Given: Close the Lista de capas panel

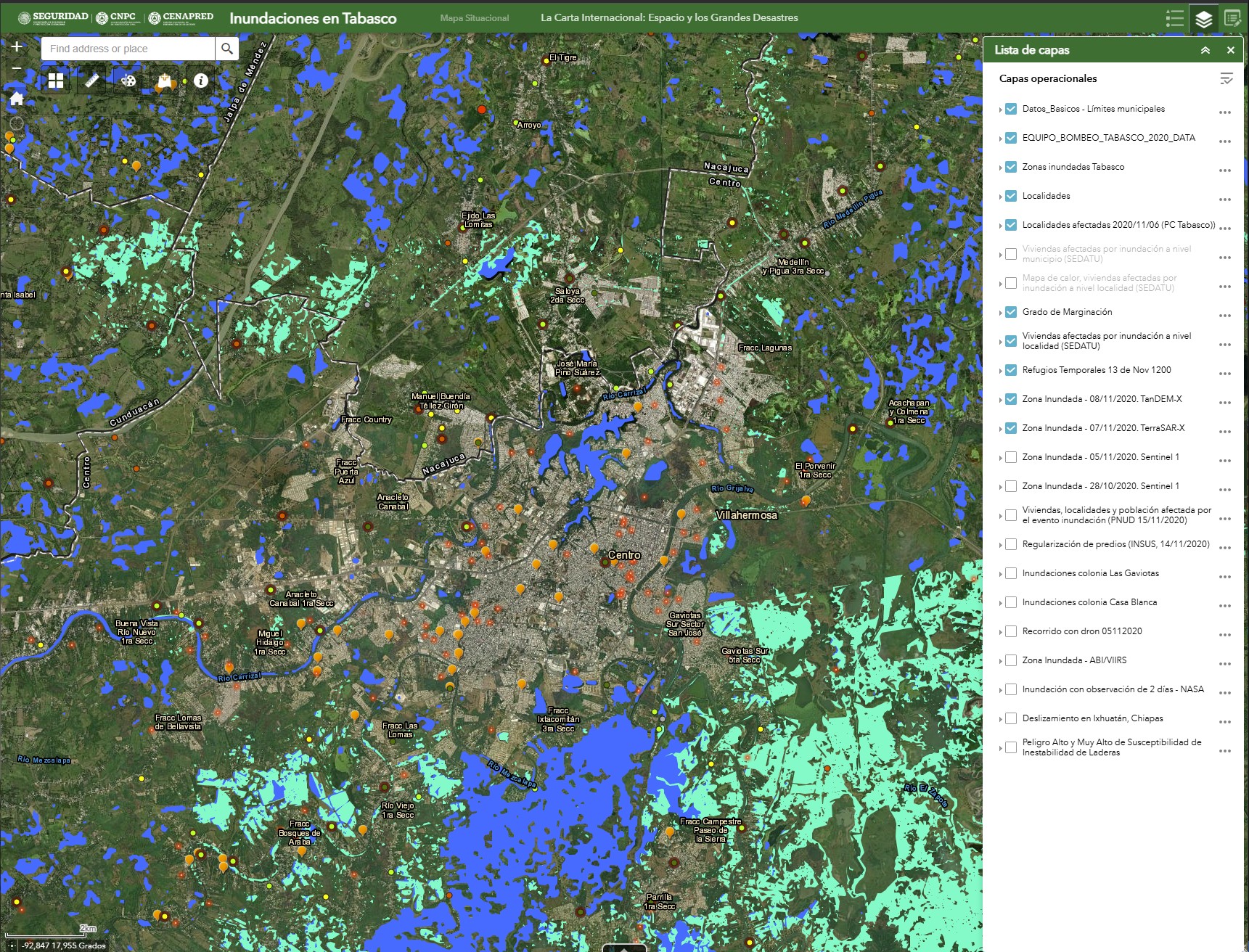Looking at the screenshot, I should pos(1230,50).
